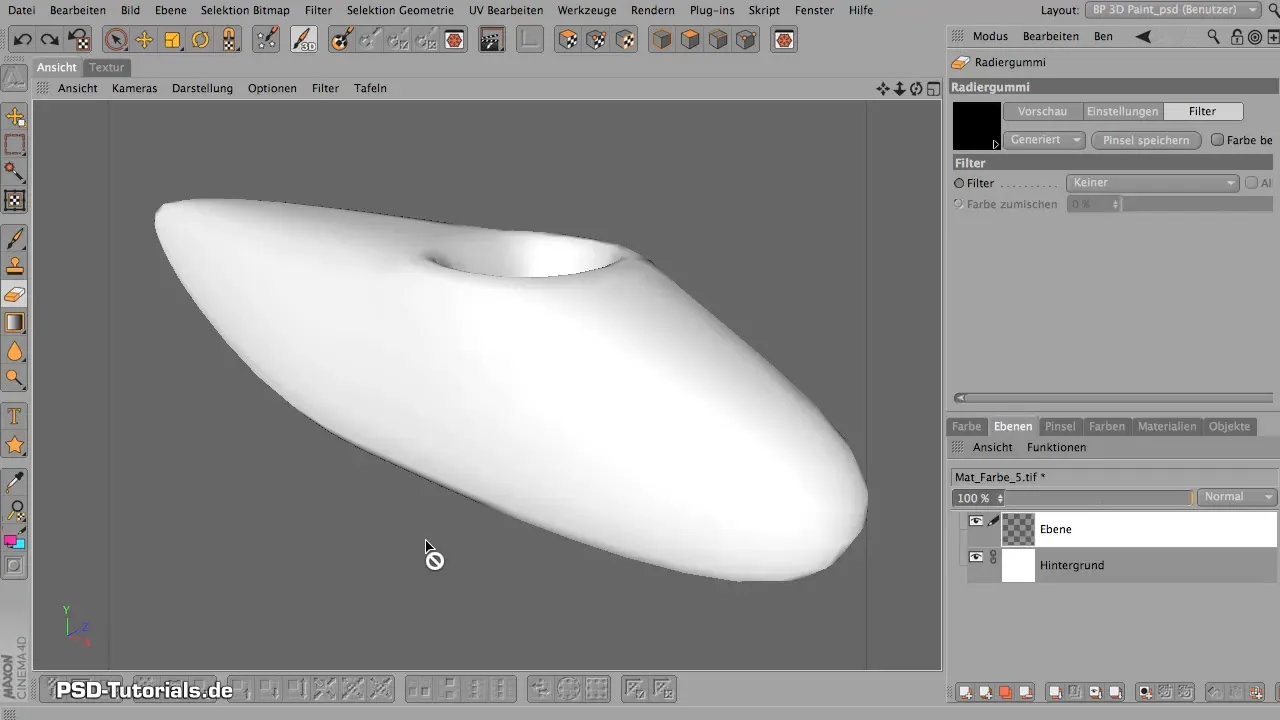This screenshot has height=720, width=1280.
Task: Click the viewport rotate camera icon
Action: [x=916, y=88]
